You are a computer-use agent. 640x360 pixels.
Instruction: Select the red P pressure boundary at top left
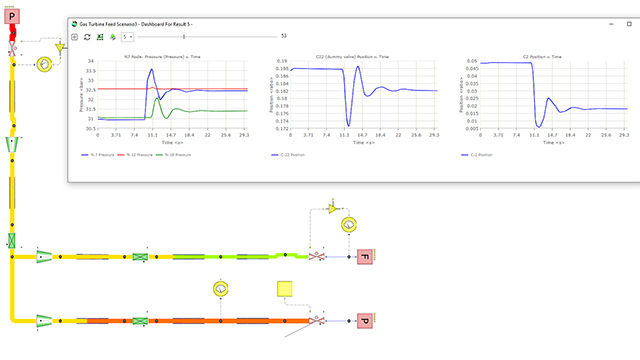(x=12, y=17)
